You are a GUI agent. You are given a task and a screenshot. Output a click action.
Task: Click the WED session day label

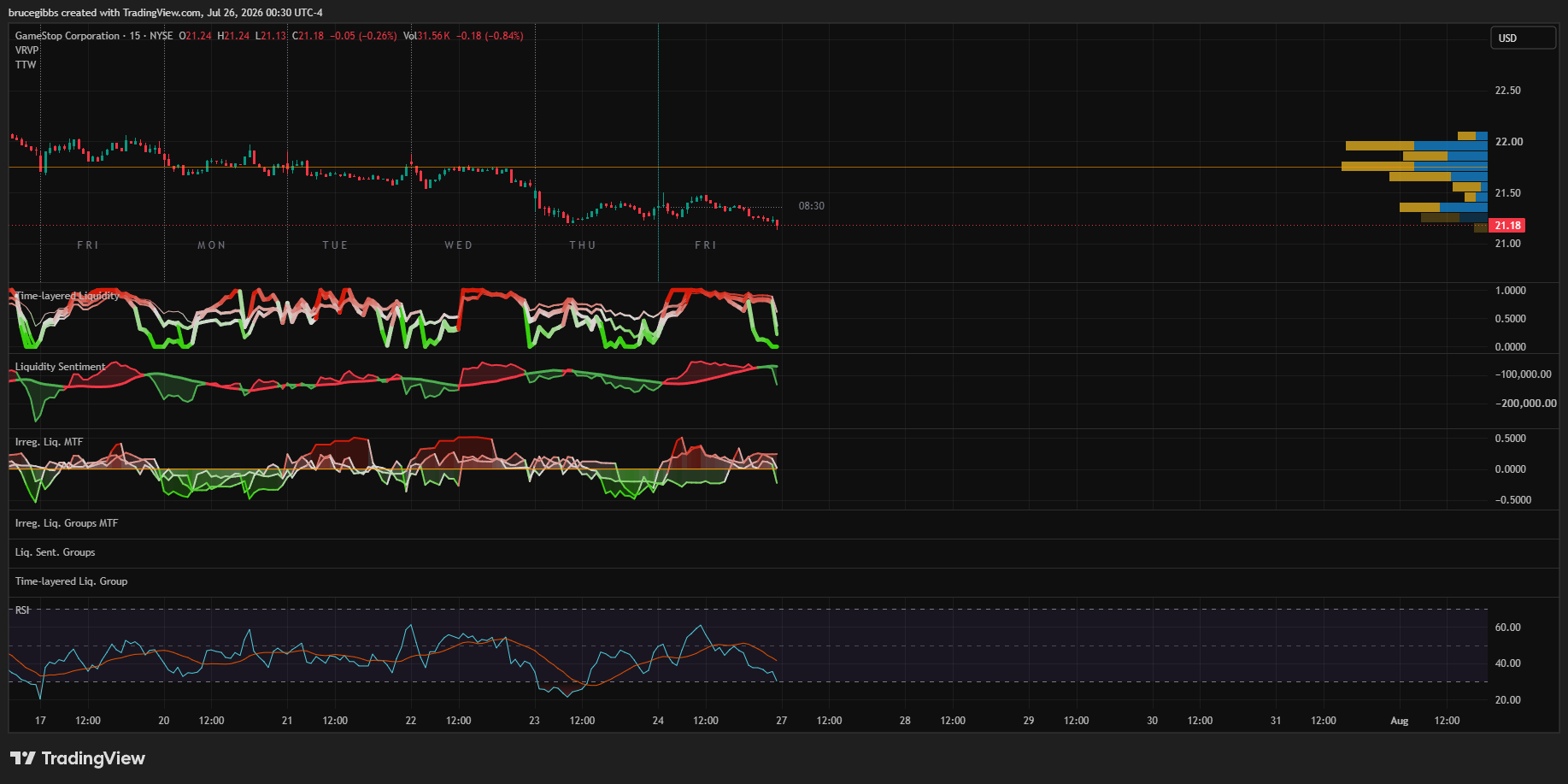click(459, 245)
